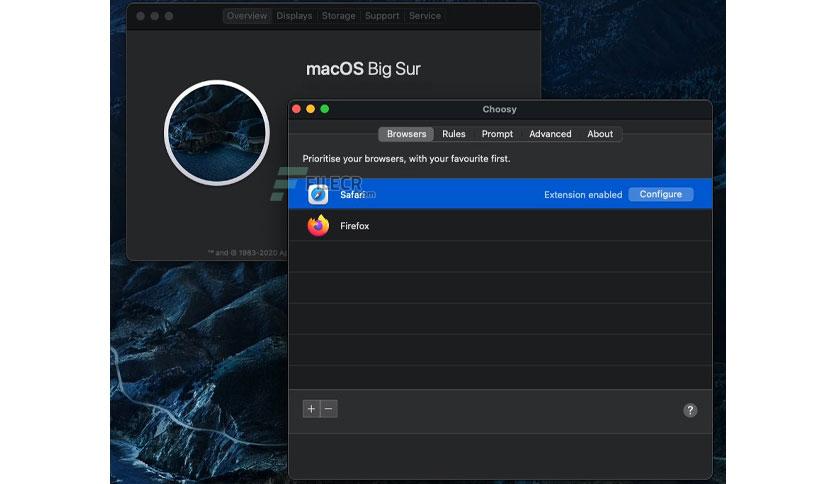The image size is (836, 484).
Task: Open the About tab in Choosy
Action: 600,134
